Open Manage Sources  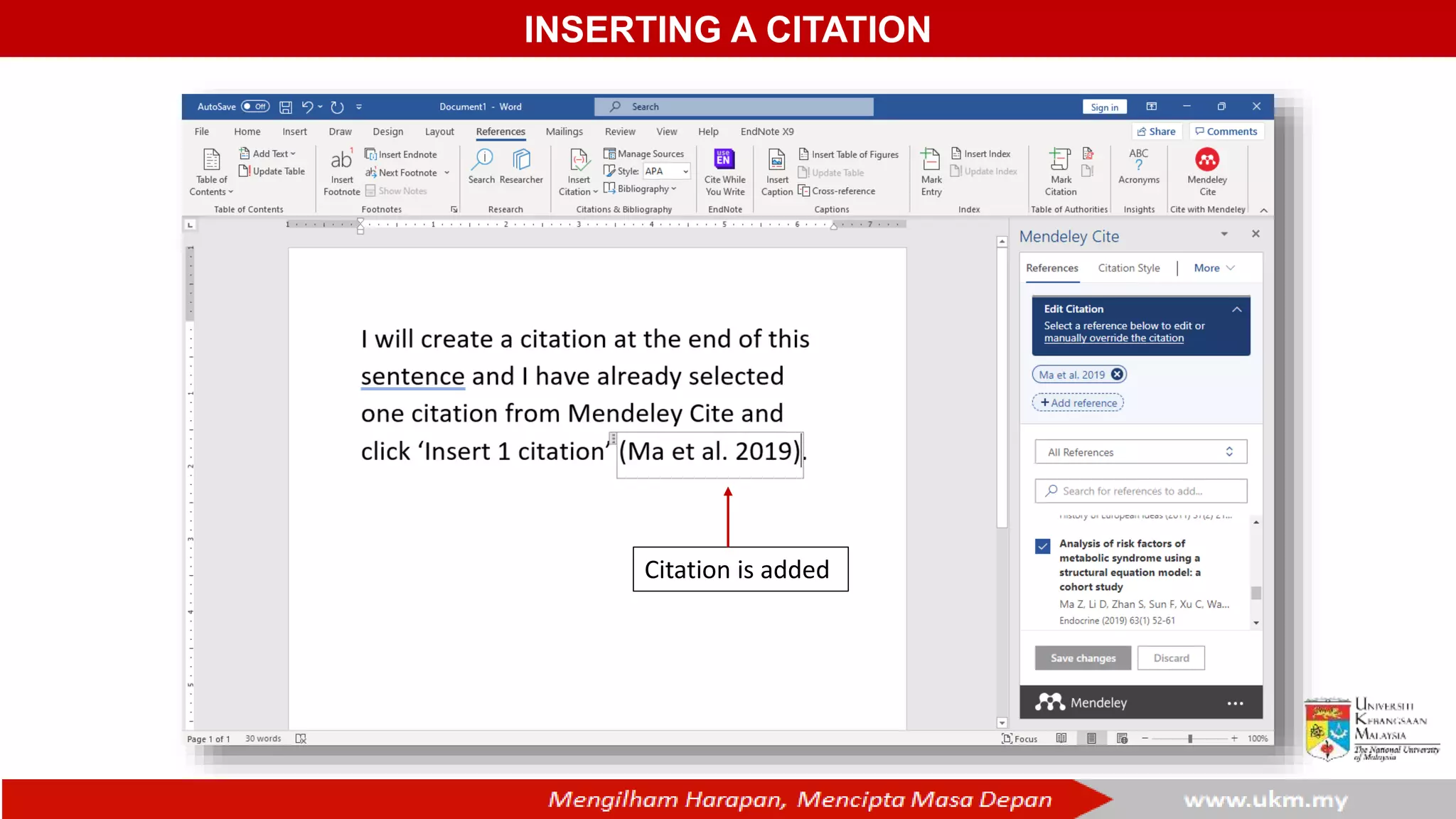(643, 154)
